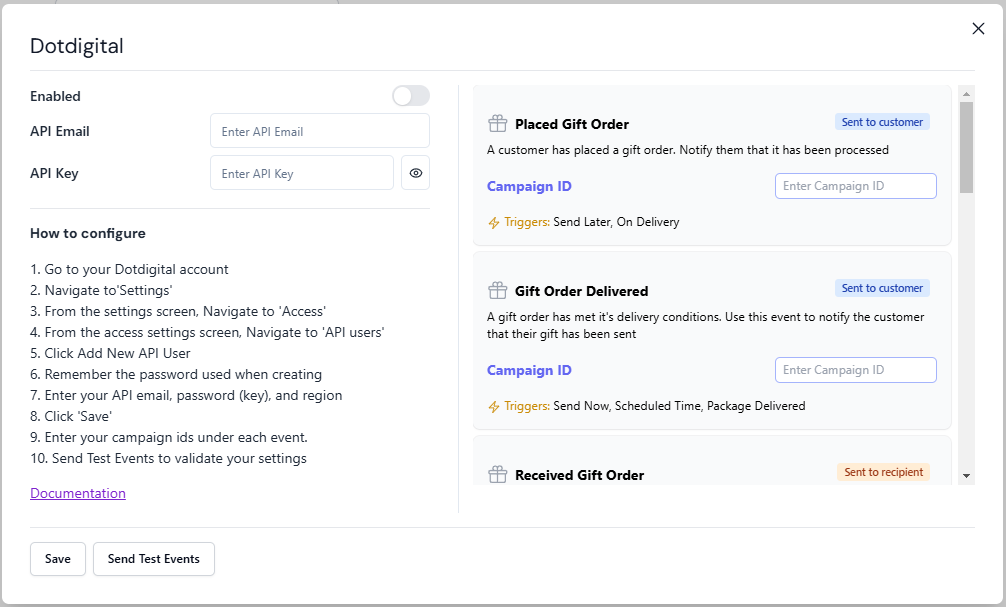This screenshot has width=1006, height=607.
Task: Click the 'API Email' label
Action: (60, 132)
